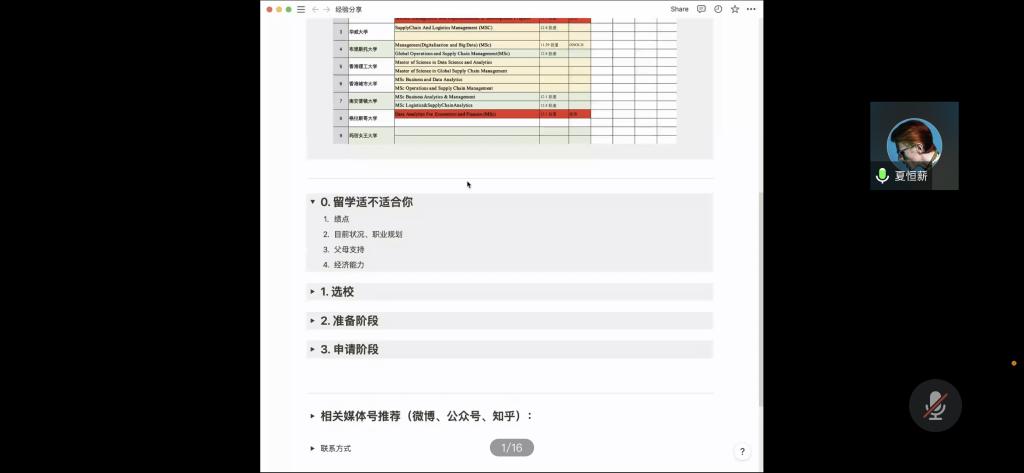Unmute the crossed-out microphone button
Viewport: 1024px width, 473px height.
tap(935, 405)
